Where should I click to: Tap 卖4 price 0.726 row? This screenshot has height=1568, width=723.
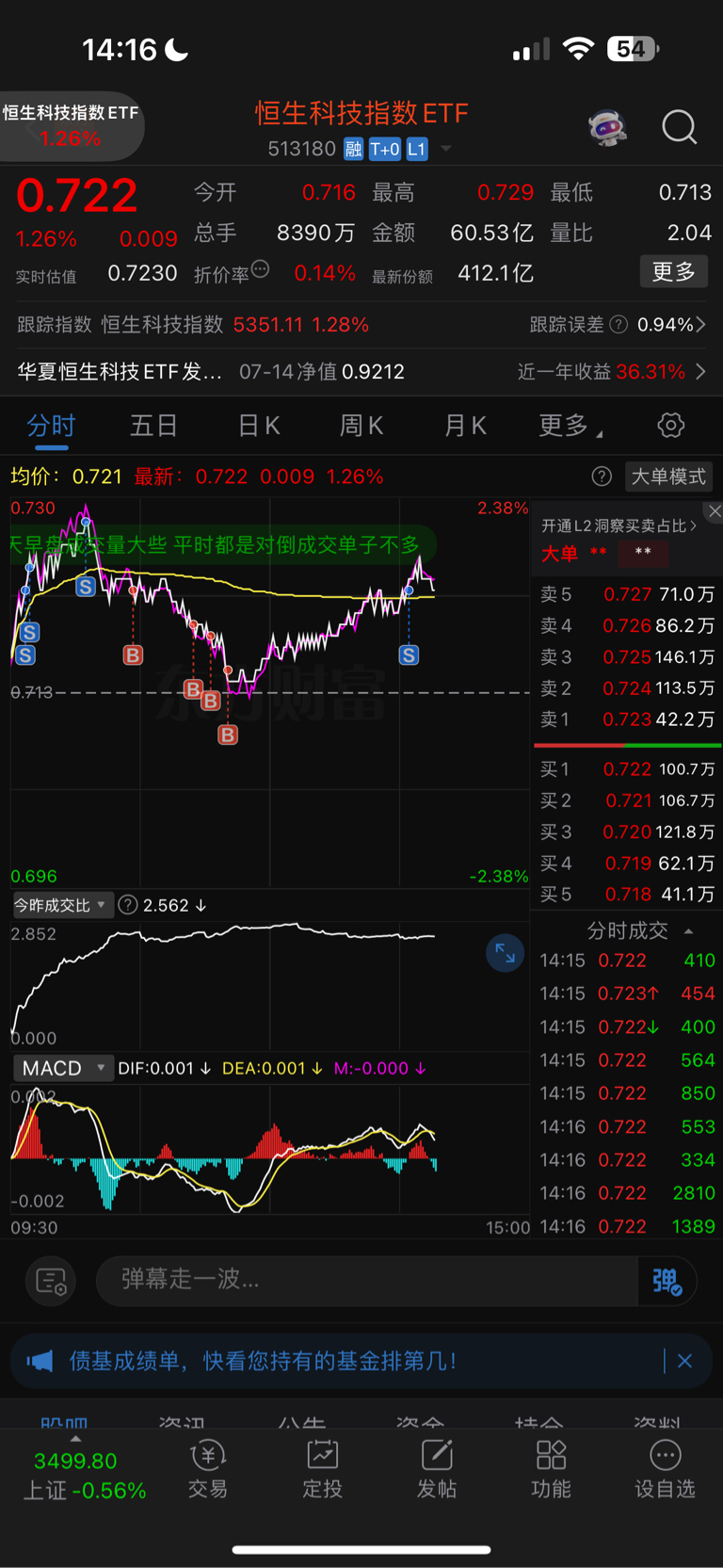click(627, 625)
